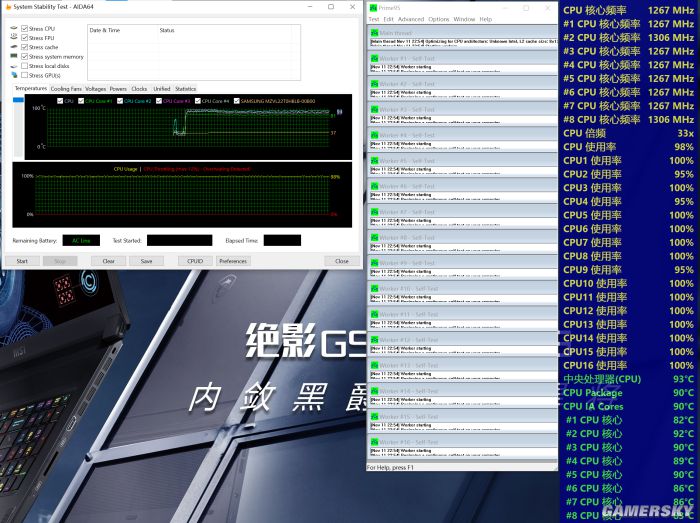Image resolution: width=700 pixels, height=523 pixels.
Task: Click the Test Started black field
Action: [x=179, y=241]
